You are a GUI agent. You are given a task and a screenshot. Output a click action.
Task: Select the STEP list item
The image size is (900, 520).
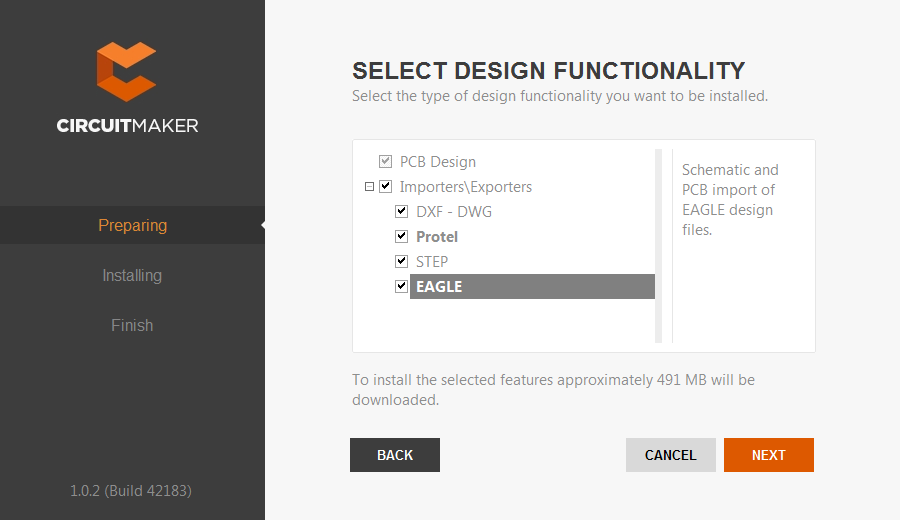432,262
